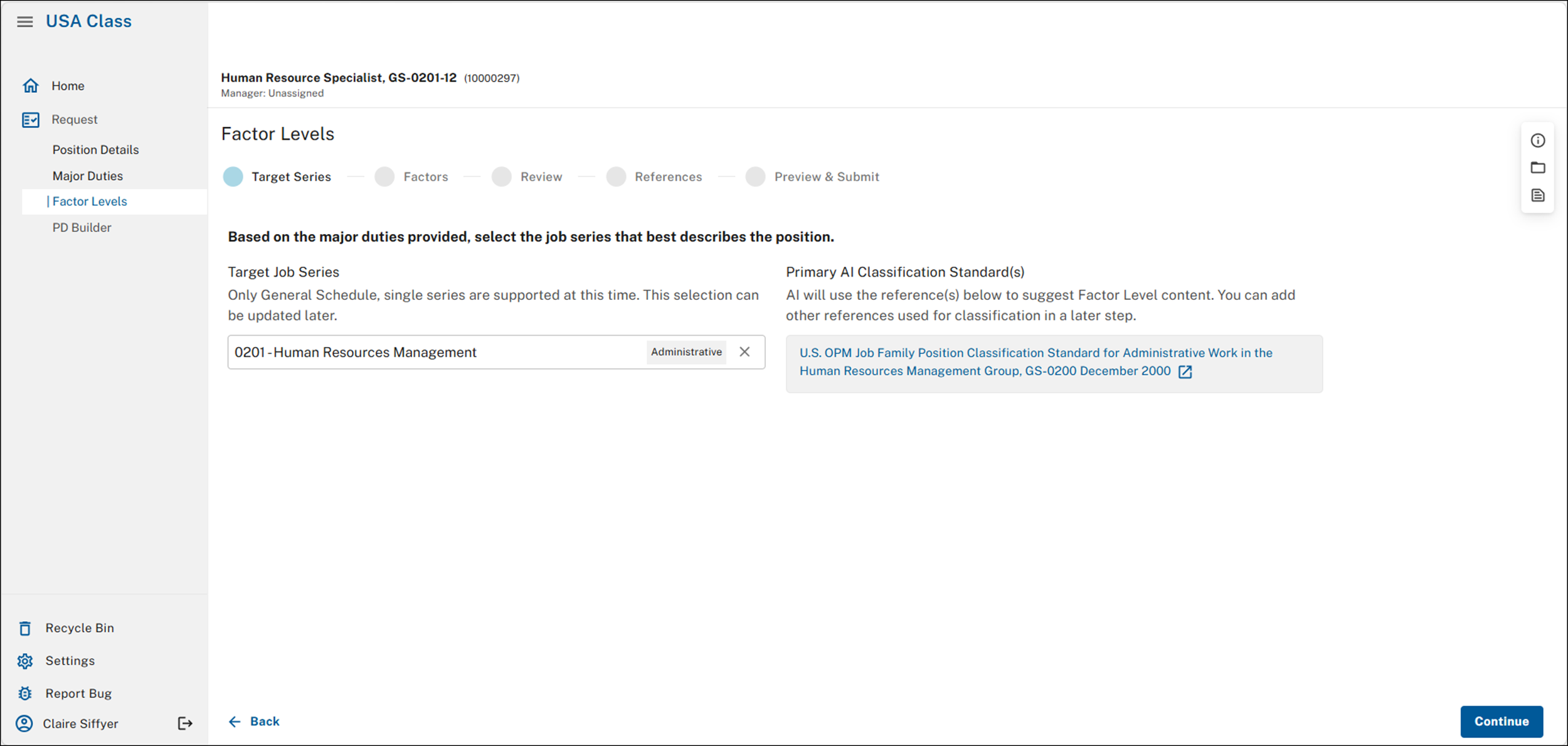Click the Recycle Bin trash icon
1568x746 pixels.
(x=24, y=628)
